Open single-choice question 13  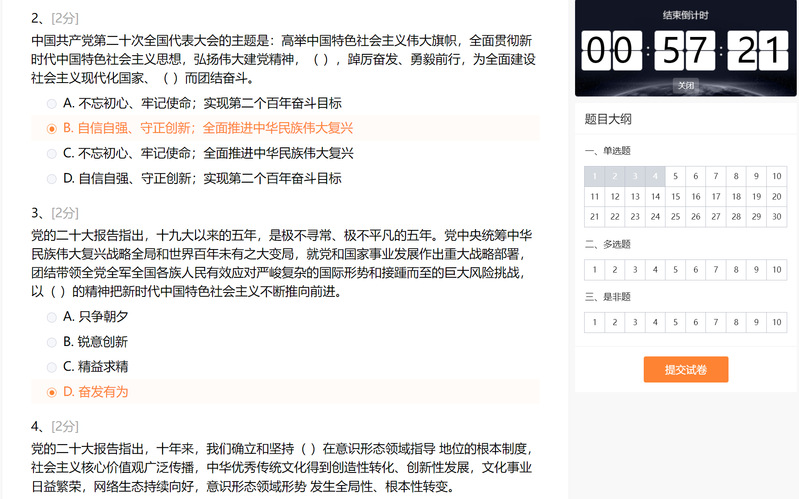pyautogui.click(x=635, y=197)
